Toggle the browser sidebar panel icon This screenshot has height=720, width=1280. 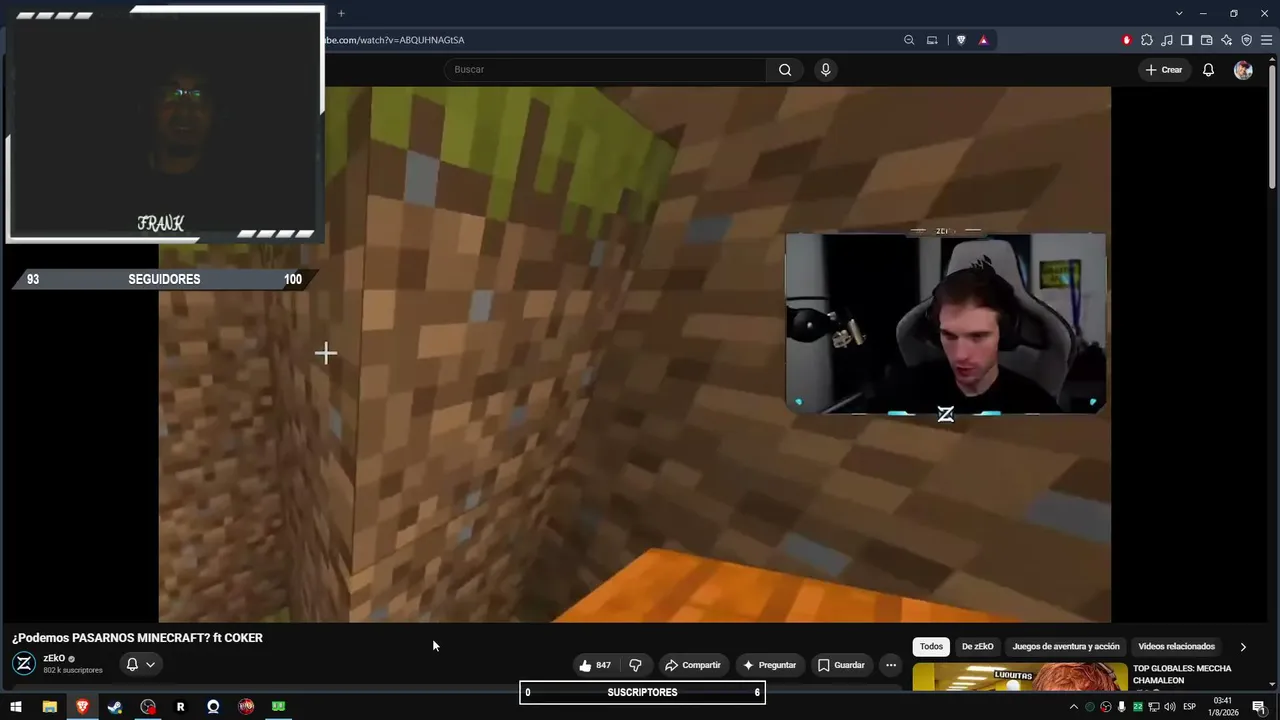click(1186, 40)
